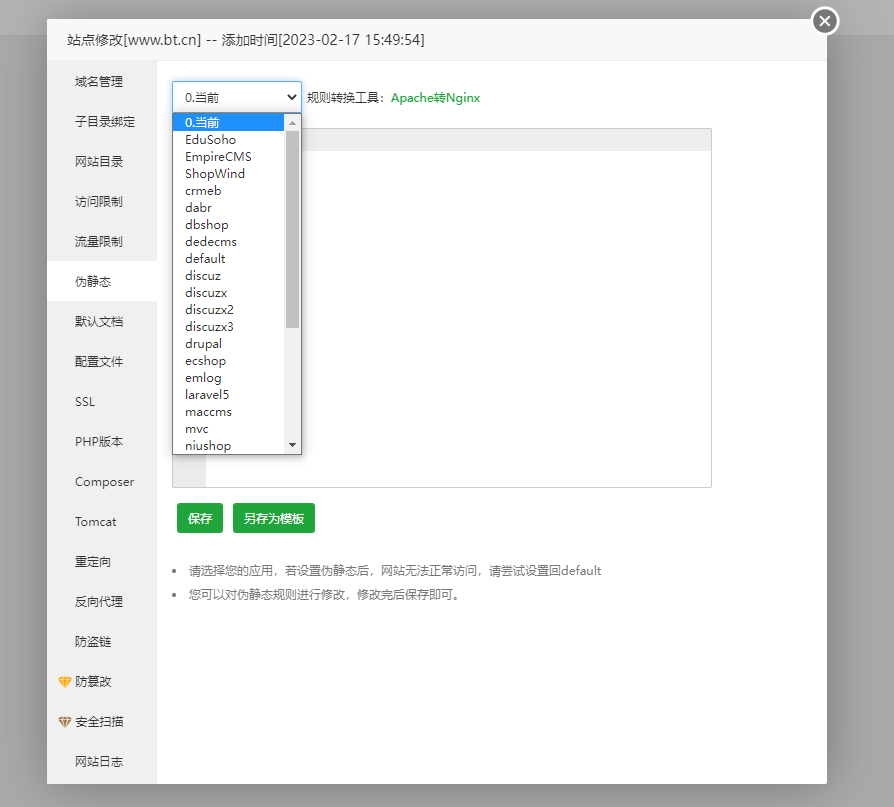Screen dimensions: 894x807
Task: Click the green 保存 button
Action: click(200, 519)
